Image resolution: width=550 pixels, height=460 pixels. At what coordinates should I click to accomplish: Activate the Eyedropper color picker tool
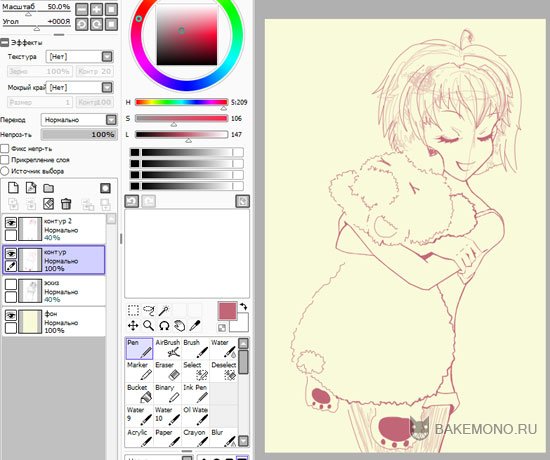pyautogui.click(x=195, y=326)
